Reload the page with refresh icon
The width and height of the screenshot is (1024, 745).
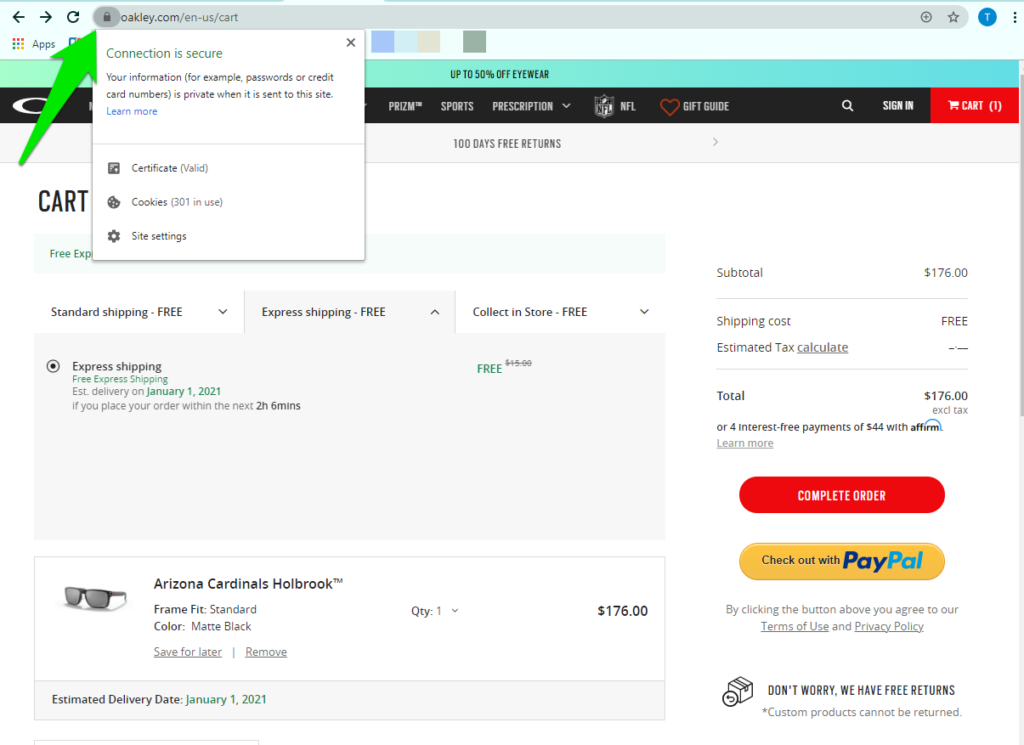click(73, 17)
